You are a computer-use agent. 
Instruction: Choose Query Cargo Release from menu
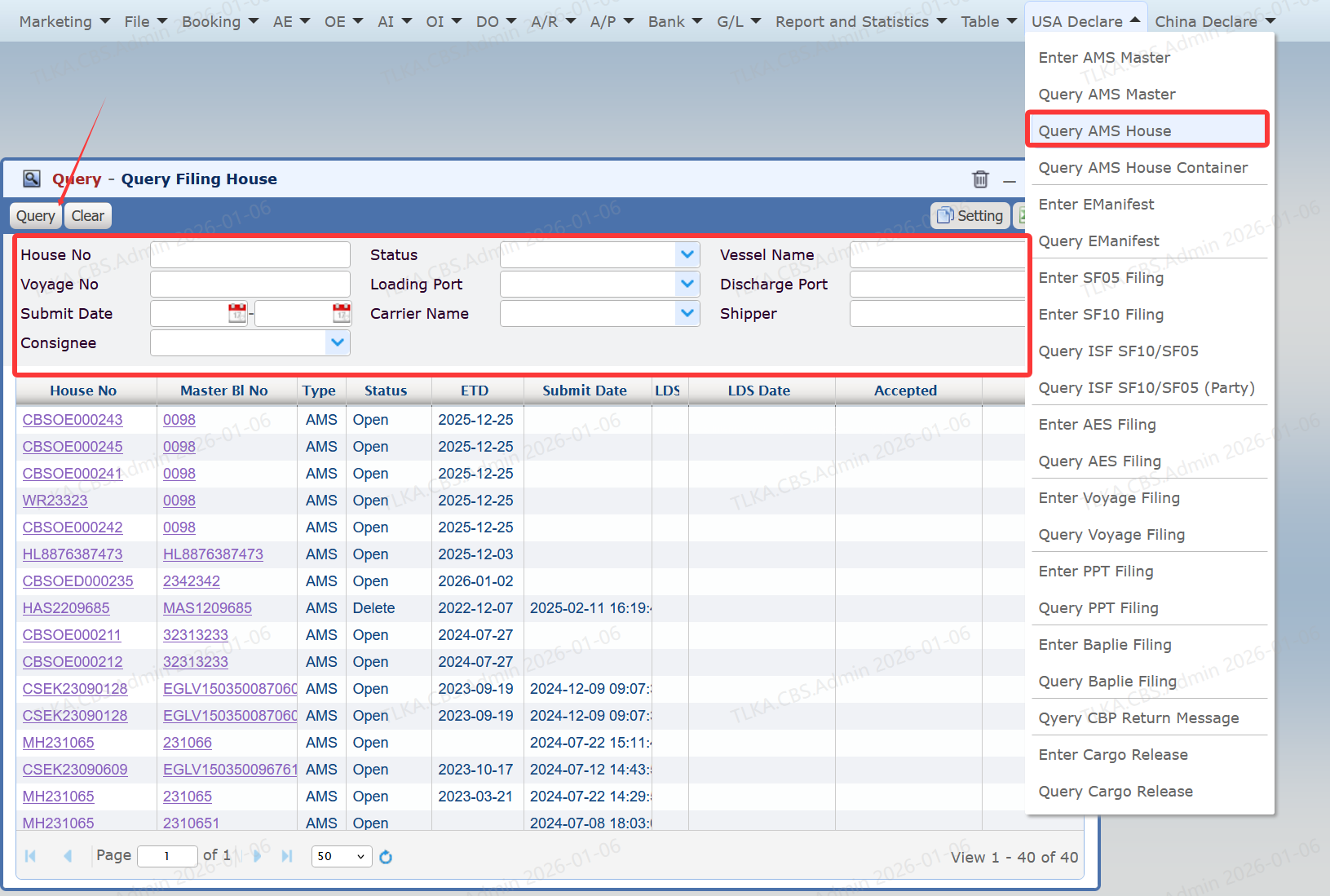tap(1116, 791)
